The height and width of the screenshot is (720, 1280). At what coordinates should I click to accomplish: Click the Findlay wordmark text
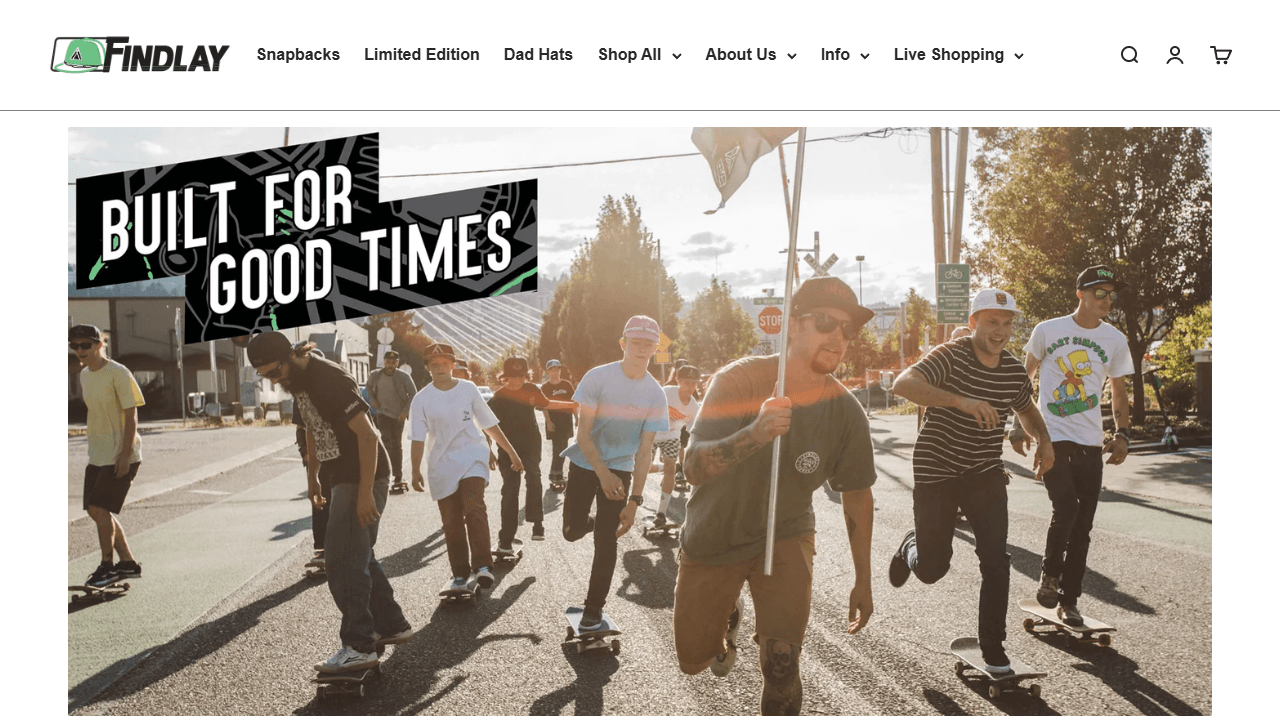[169, 55]
